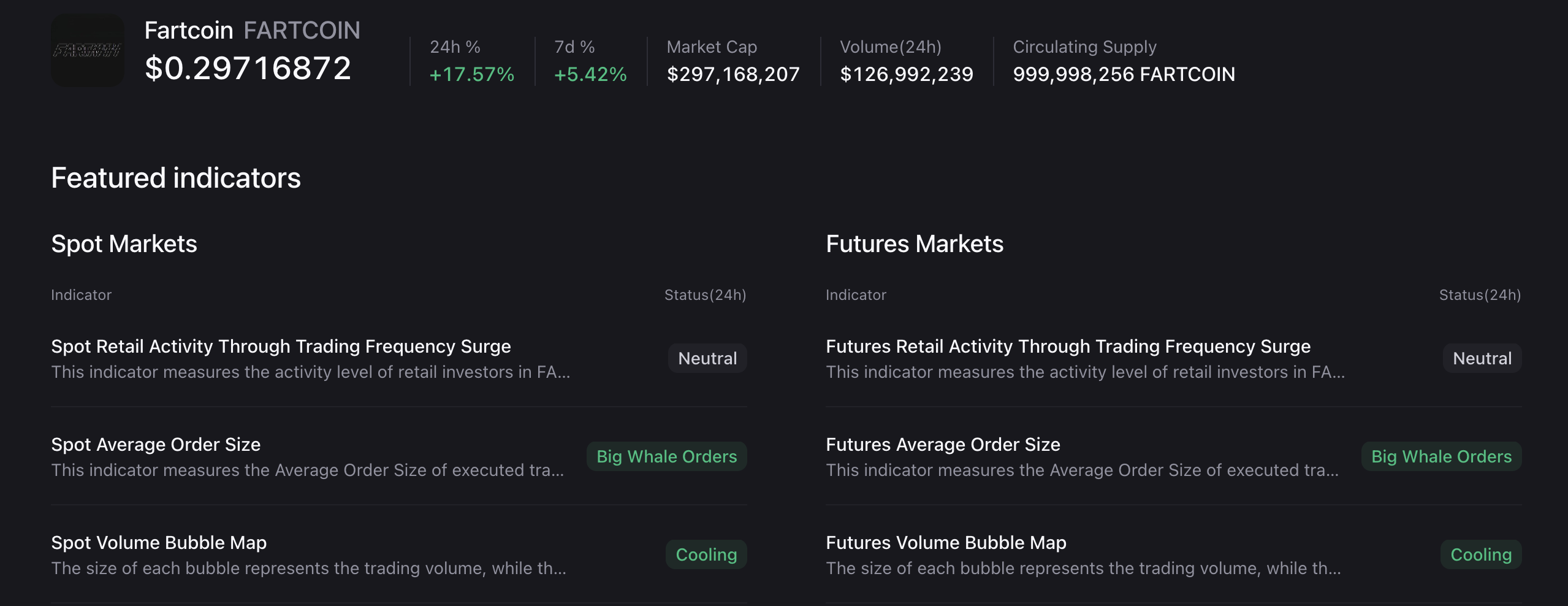Select the 24h % change value
Viewport: 1568px width, 606px height.
pyautogui.click(x=471, y=75)
